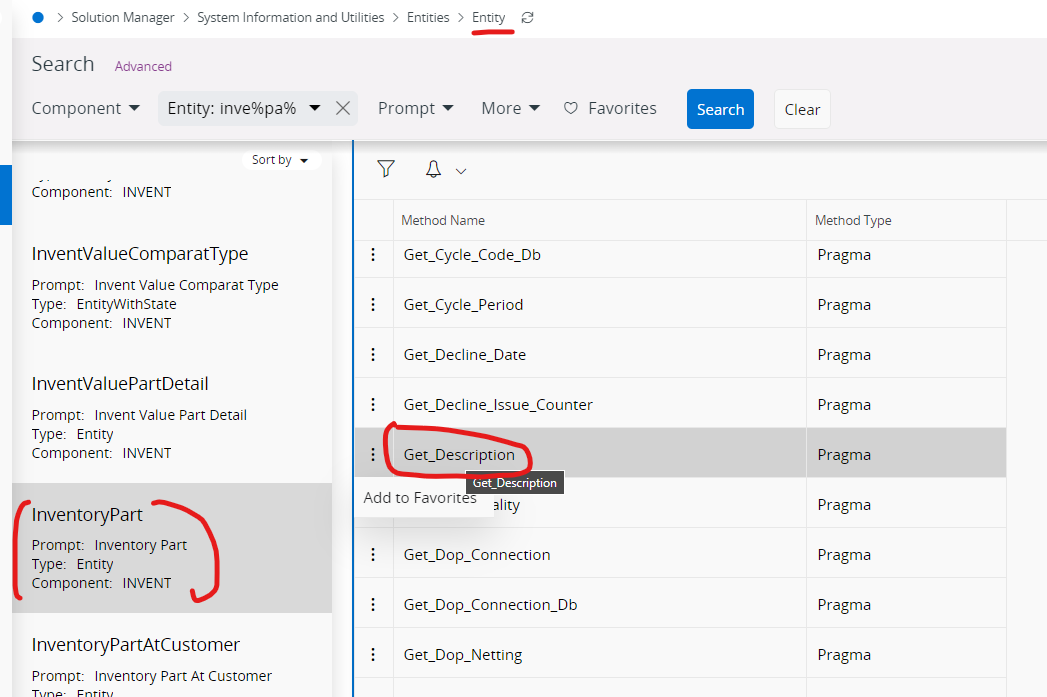Click the Entity breadcrumb
The image size is (1047, 697).
(x=488, y=17)
